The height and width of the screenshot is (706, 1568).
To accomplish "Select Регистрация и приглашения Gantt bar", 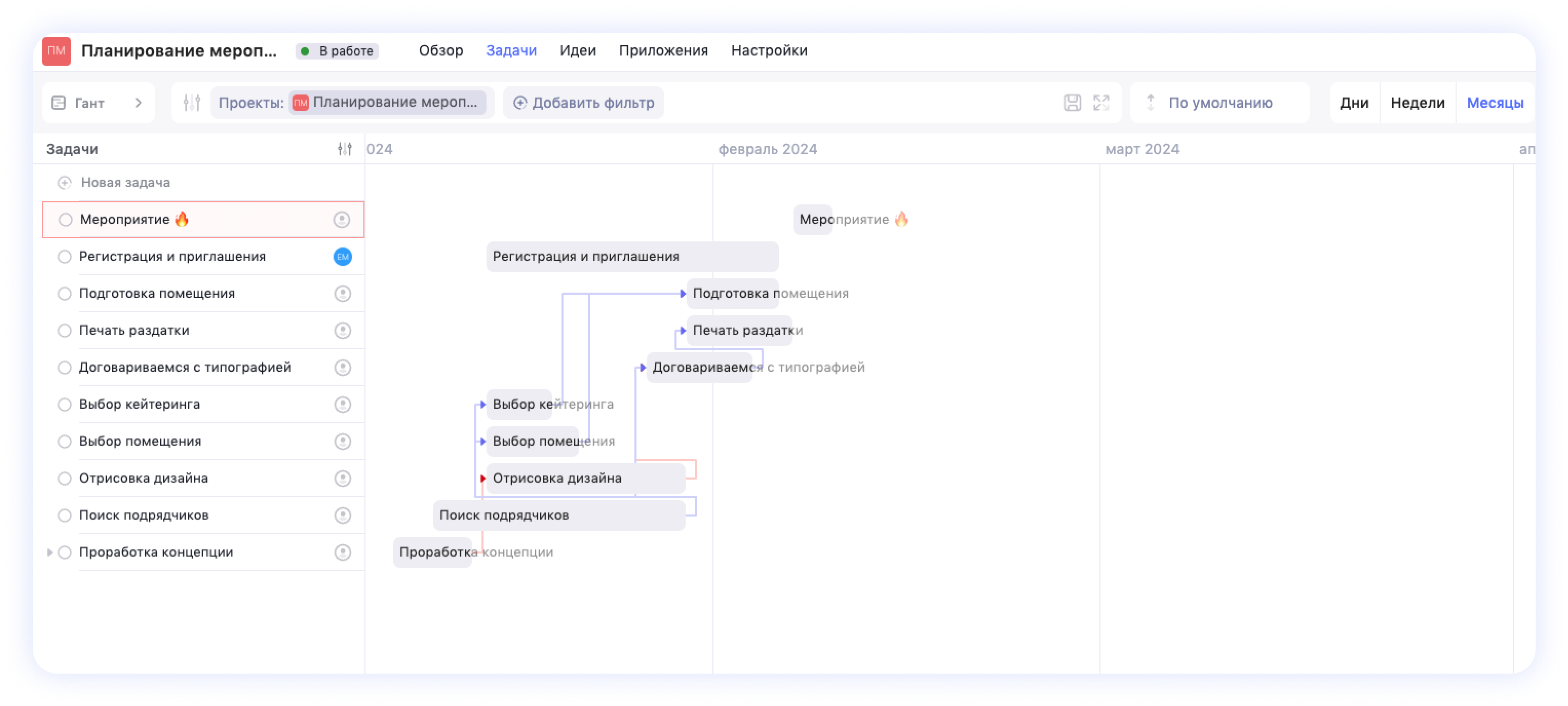I will coord(632,256).
